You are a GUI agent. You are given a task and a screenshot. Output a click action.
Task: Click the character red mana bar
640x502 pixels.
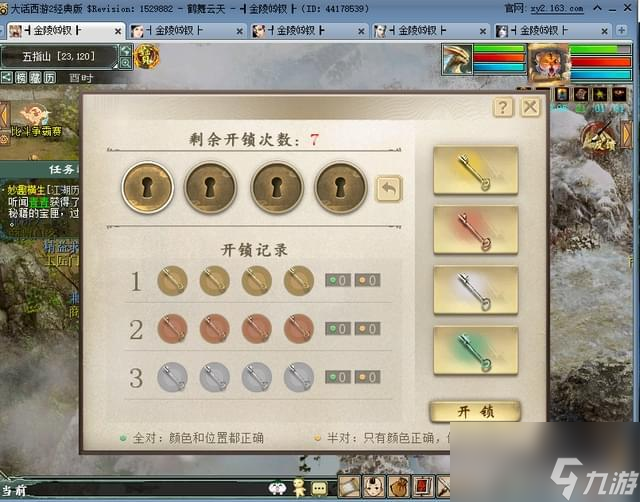[x=600, y=62]
